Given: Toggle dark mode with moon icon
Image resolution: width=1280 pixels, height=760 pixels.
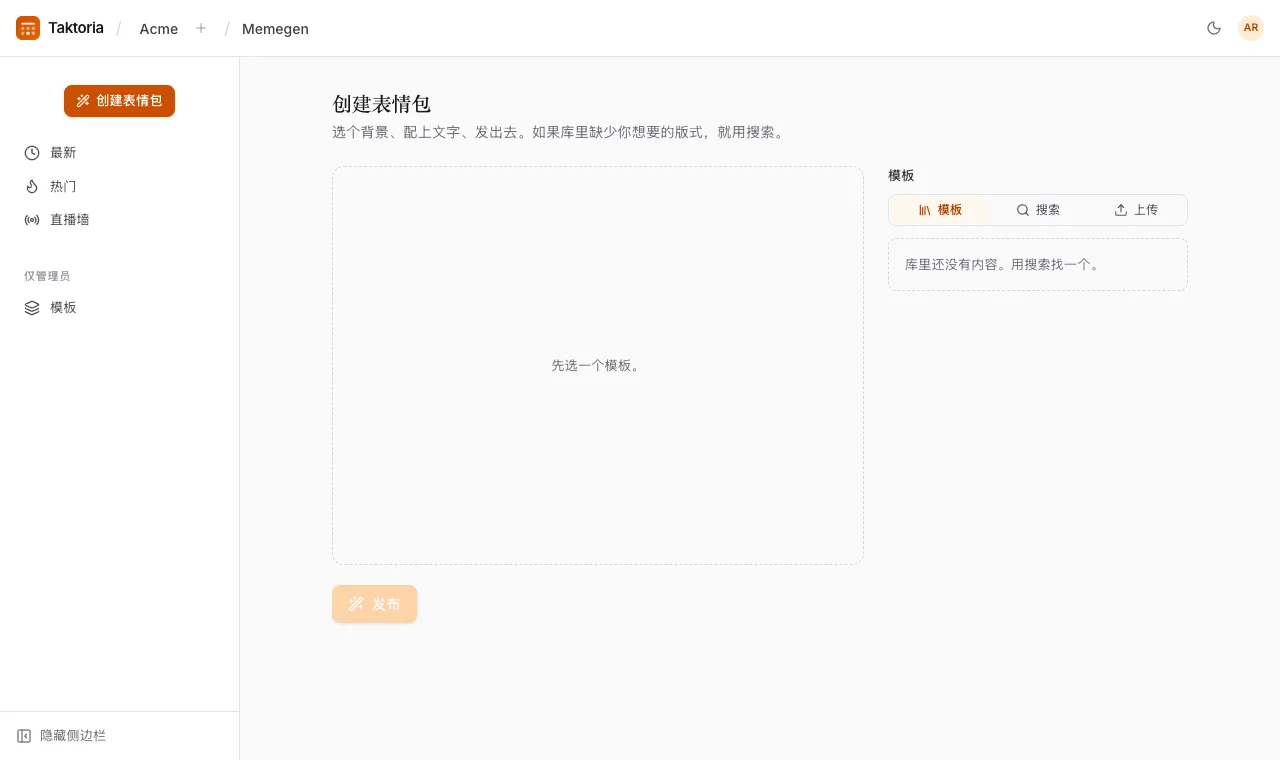Looking at the screenshot, I should tap(1214, 28).
